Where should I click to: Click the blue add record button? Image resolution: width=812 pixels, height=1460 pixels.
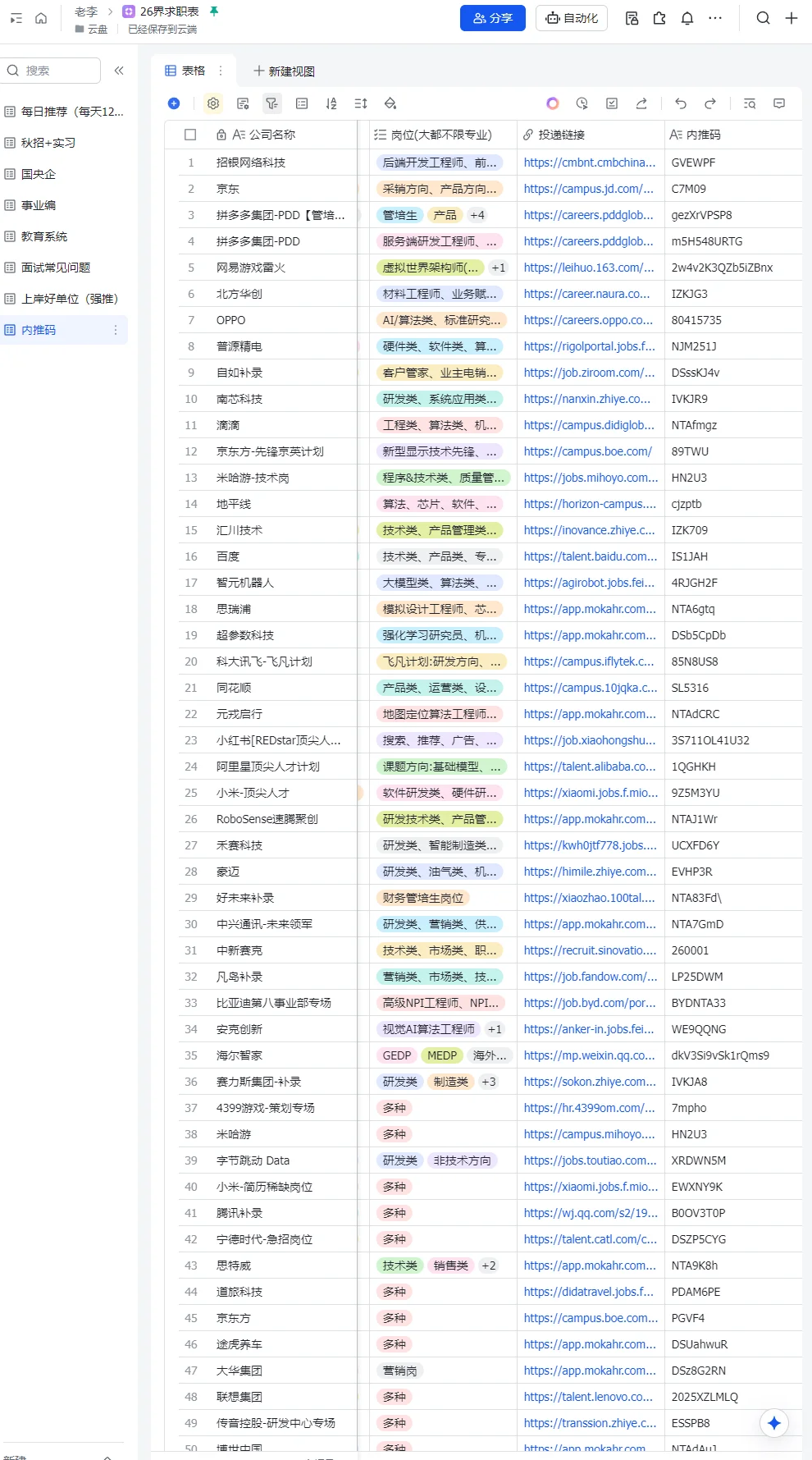click(174, 103)
